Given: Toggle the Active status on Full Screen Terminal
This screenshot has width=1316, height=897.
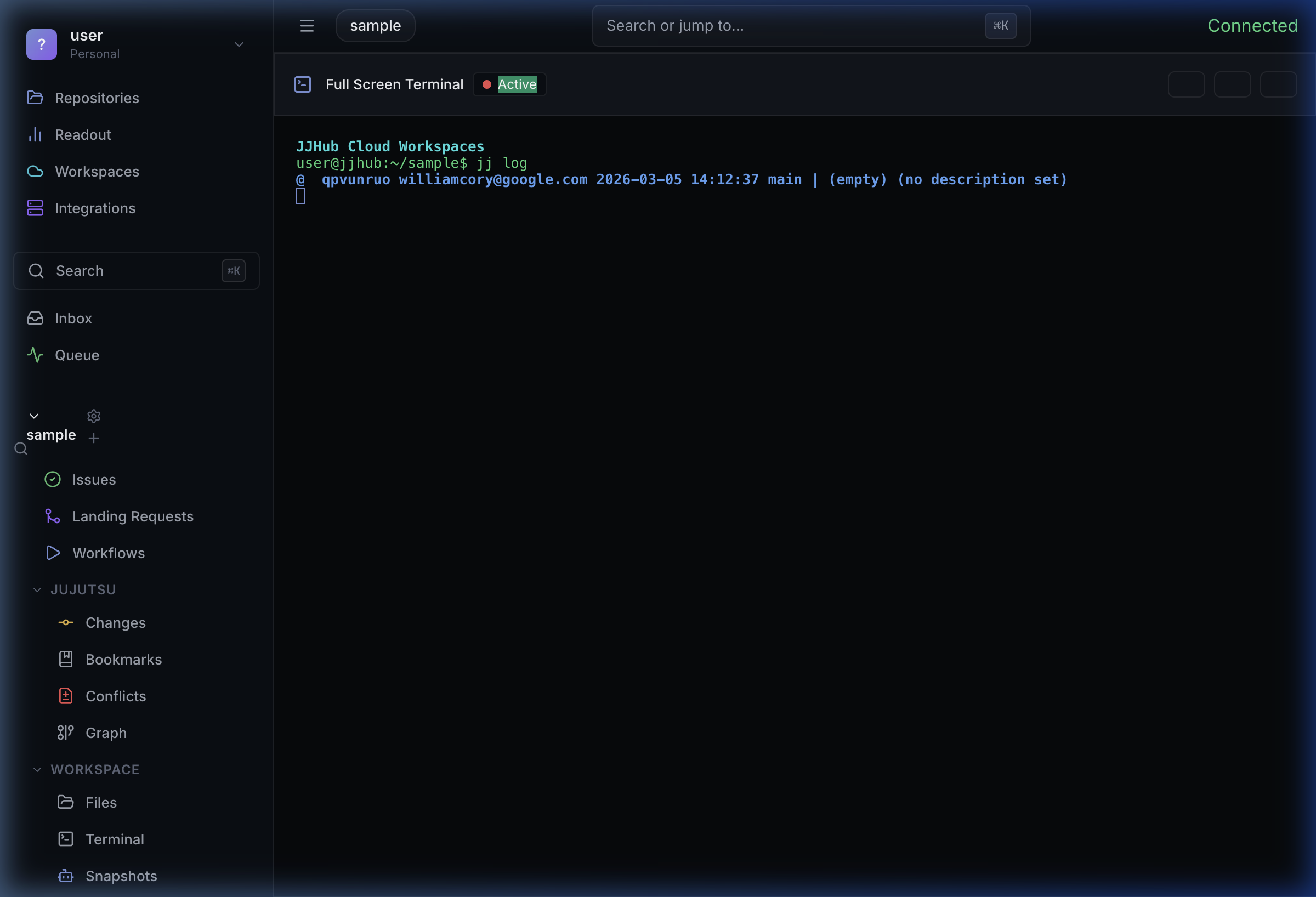Looking at the screenshot, I should point(508,84).
